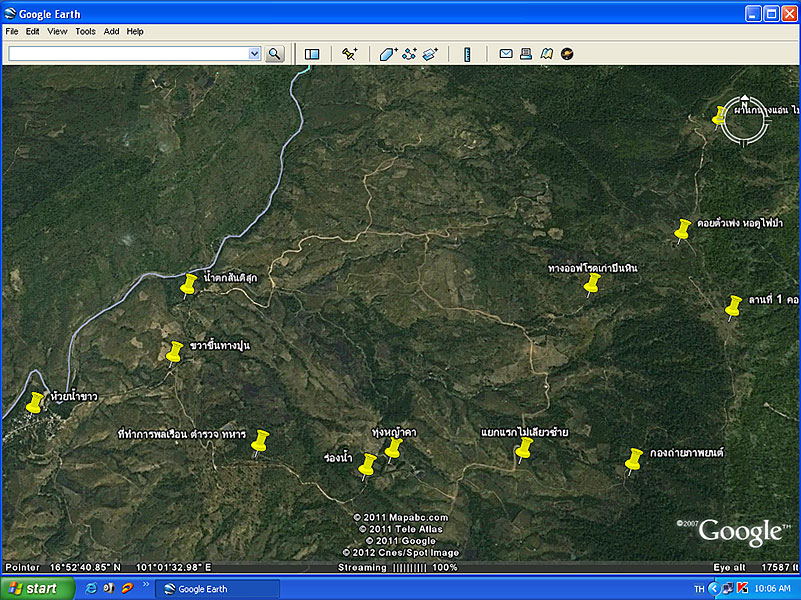The height and width of the screenshot is (600, 801).
Task: Expand the search box dropdown arrow
Action: (254, 54)
